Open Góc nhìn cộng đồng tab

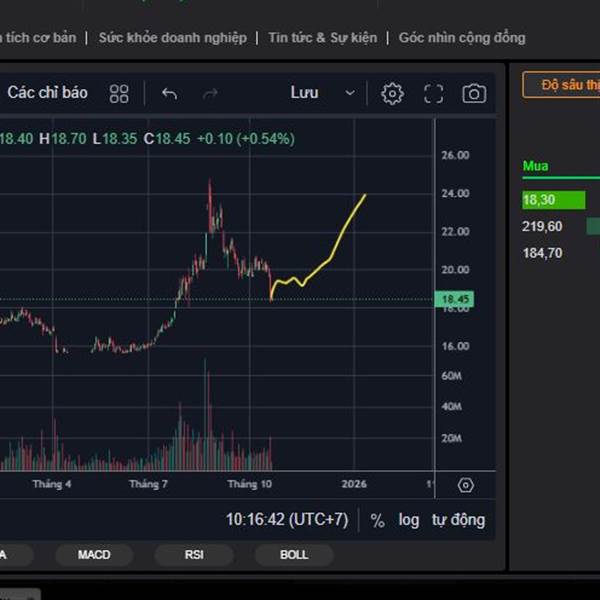[x=462, y=38]
